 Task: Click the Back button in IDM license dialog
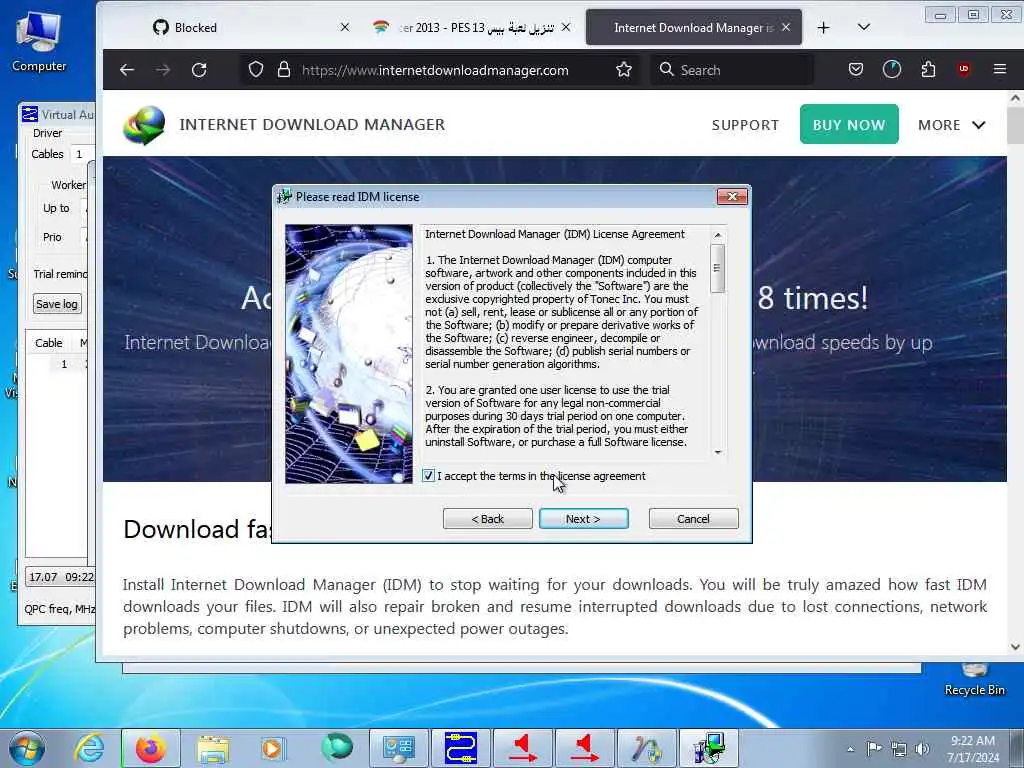[487, 519]
